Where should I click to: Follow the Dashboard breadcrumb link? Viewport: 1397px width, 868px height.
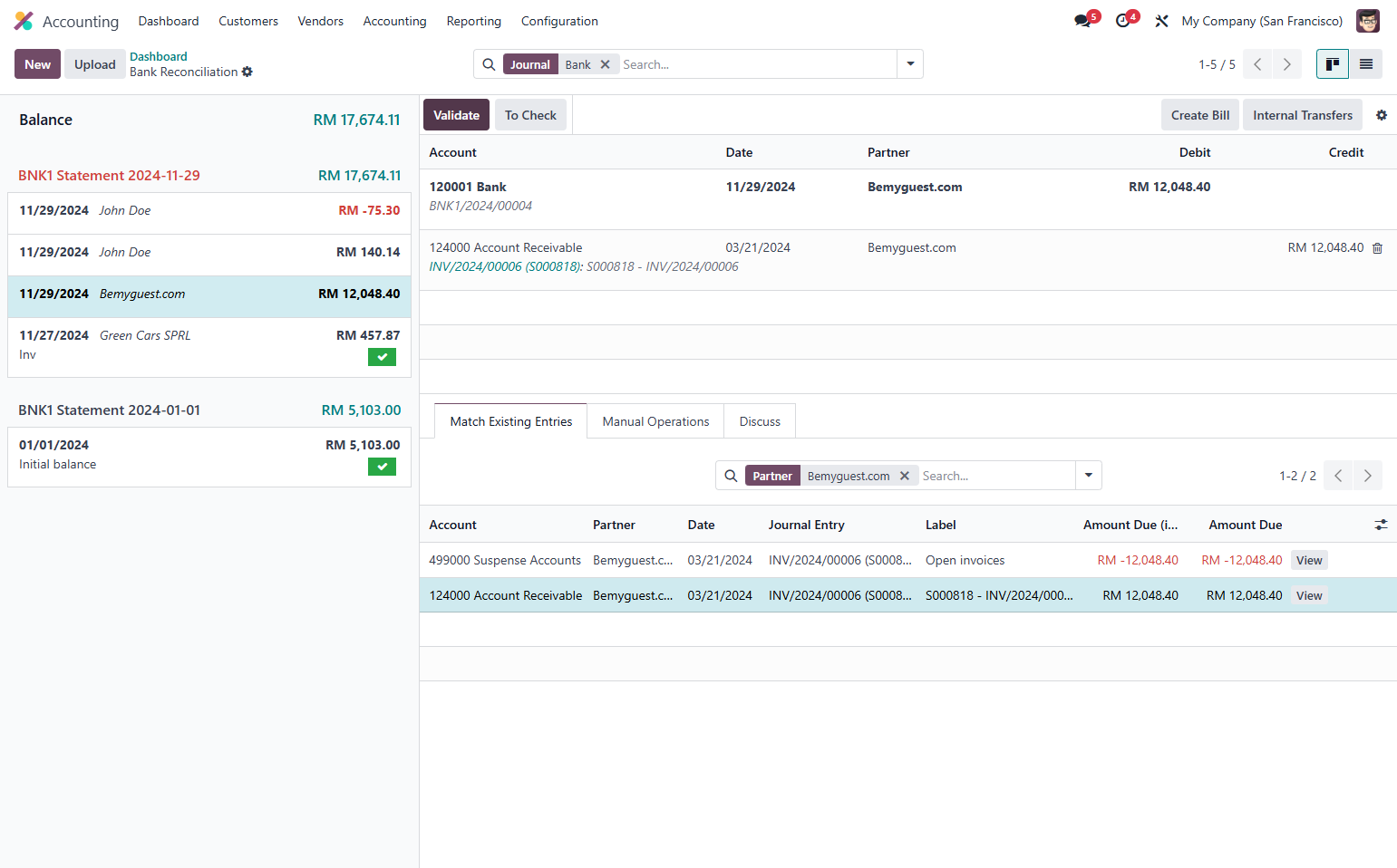[x=159, y=56]
